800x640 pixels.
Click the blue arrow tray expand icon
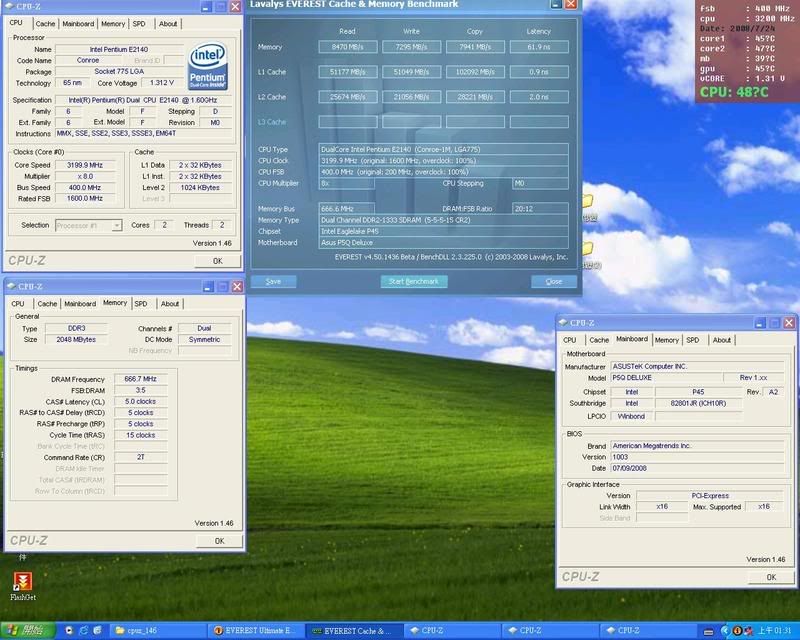pos(724,631)
